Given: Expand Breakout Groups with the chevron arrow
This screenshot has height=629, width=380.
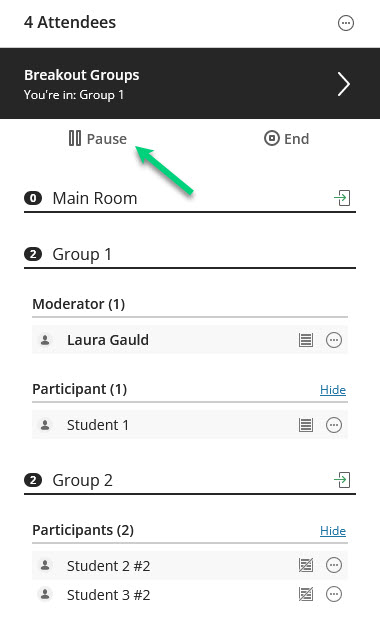Looking at the screenshot, I should 343,84.
